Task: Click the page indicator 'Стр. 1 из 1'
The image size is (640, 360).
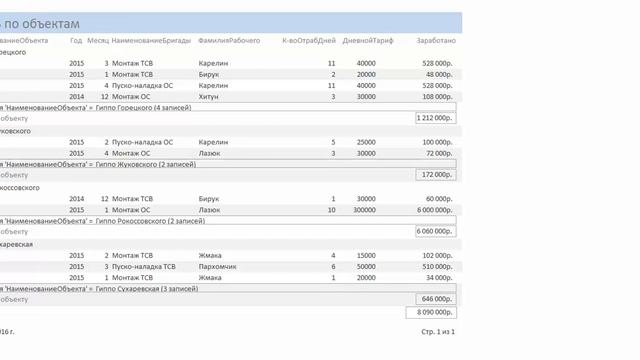Action: 438,332
